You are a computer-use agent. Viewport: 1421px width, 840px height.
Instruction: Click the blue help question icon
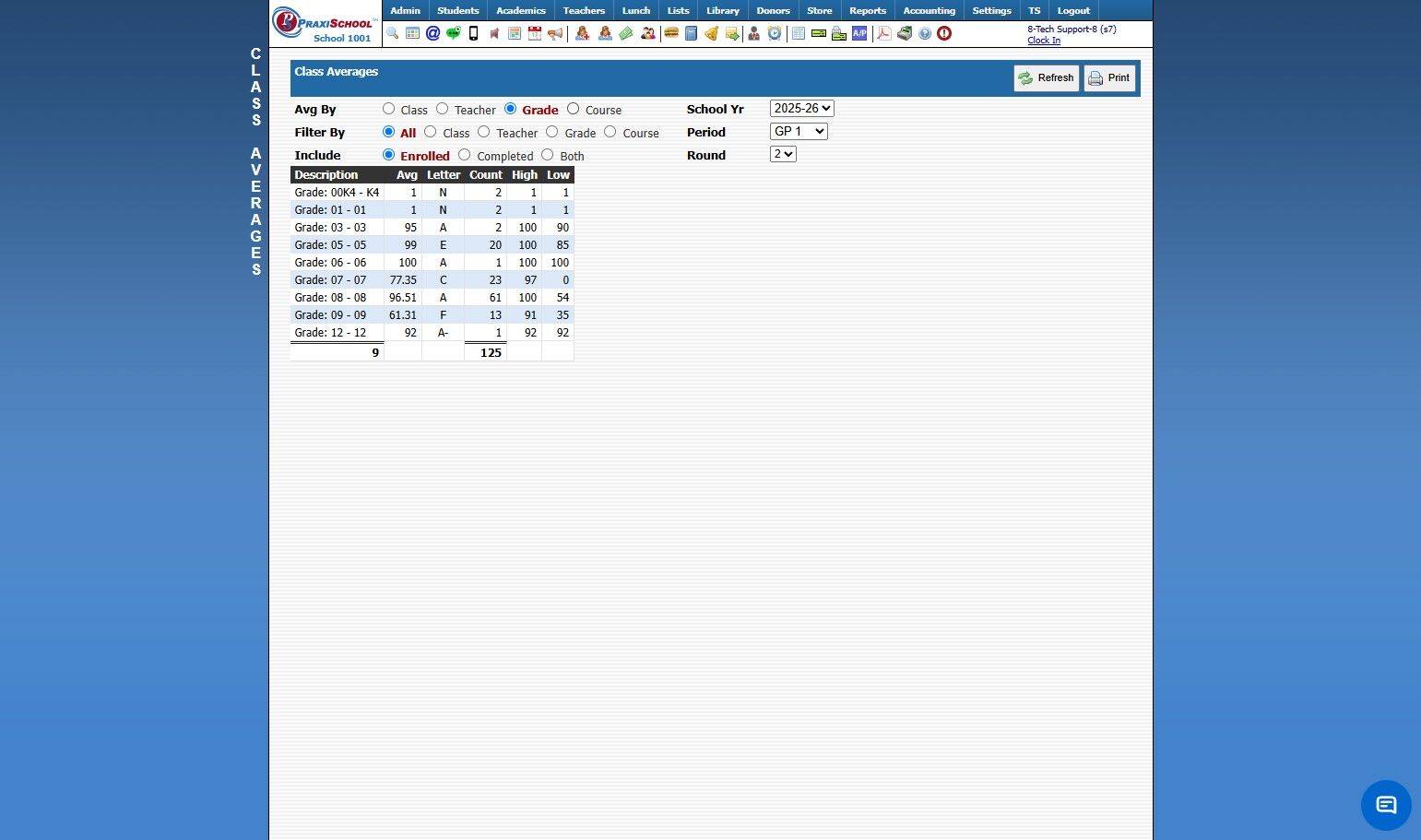[925, 33]
